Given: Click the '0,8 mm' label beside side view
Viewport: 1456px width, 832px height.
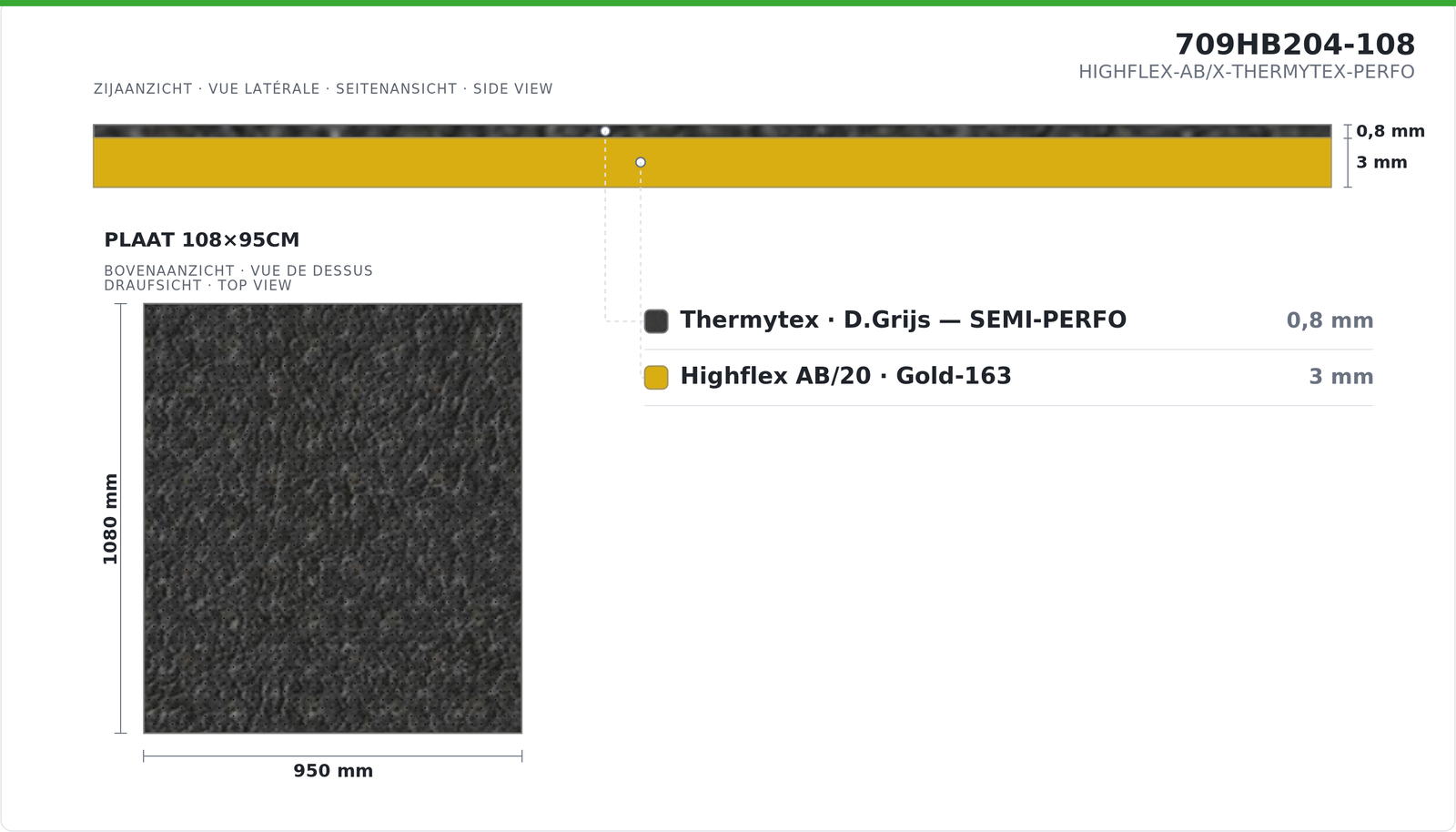Looking at the screenshot, I should coord(1390,131).
